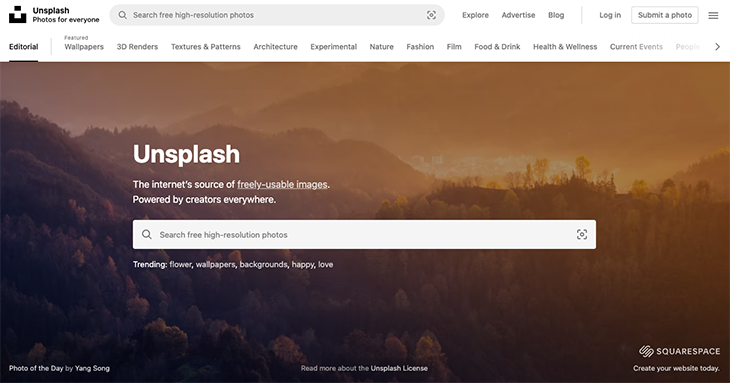Open the Health & Wellness category
This screenshot has width=730, height=383.
565,47
